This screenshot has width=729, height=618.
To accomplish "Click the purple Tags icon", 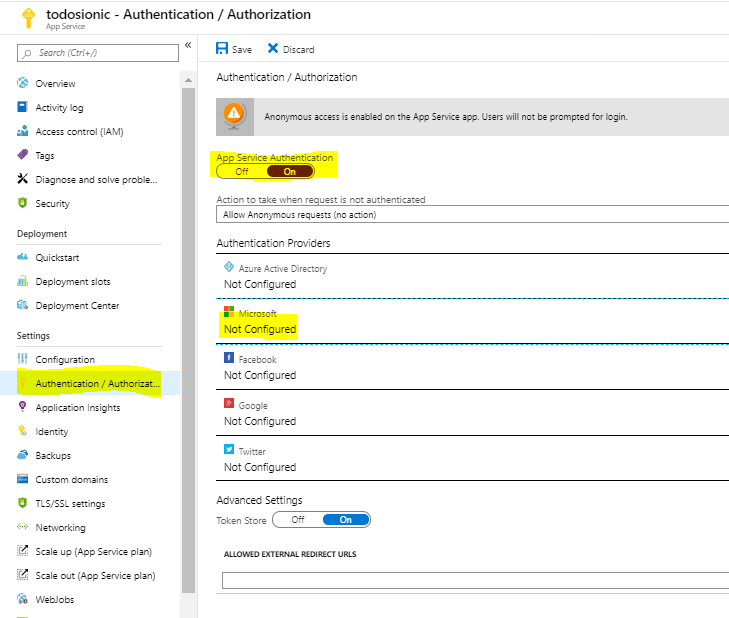I will pos(22,155).
